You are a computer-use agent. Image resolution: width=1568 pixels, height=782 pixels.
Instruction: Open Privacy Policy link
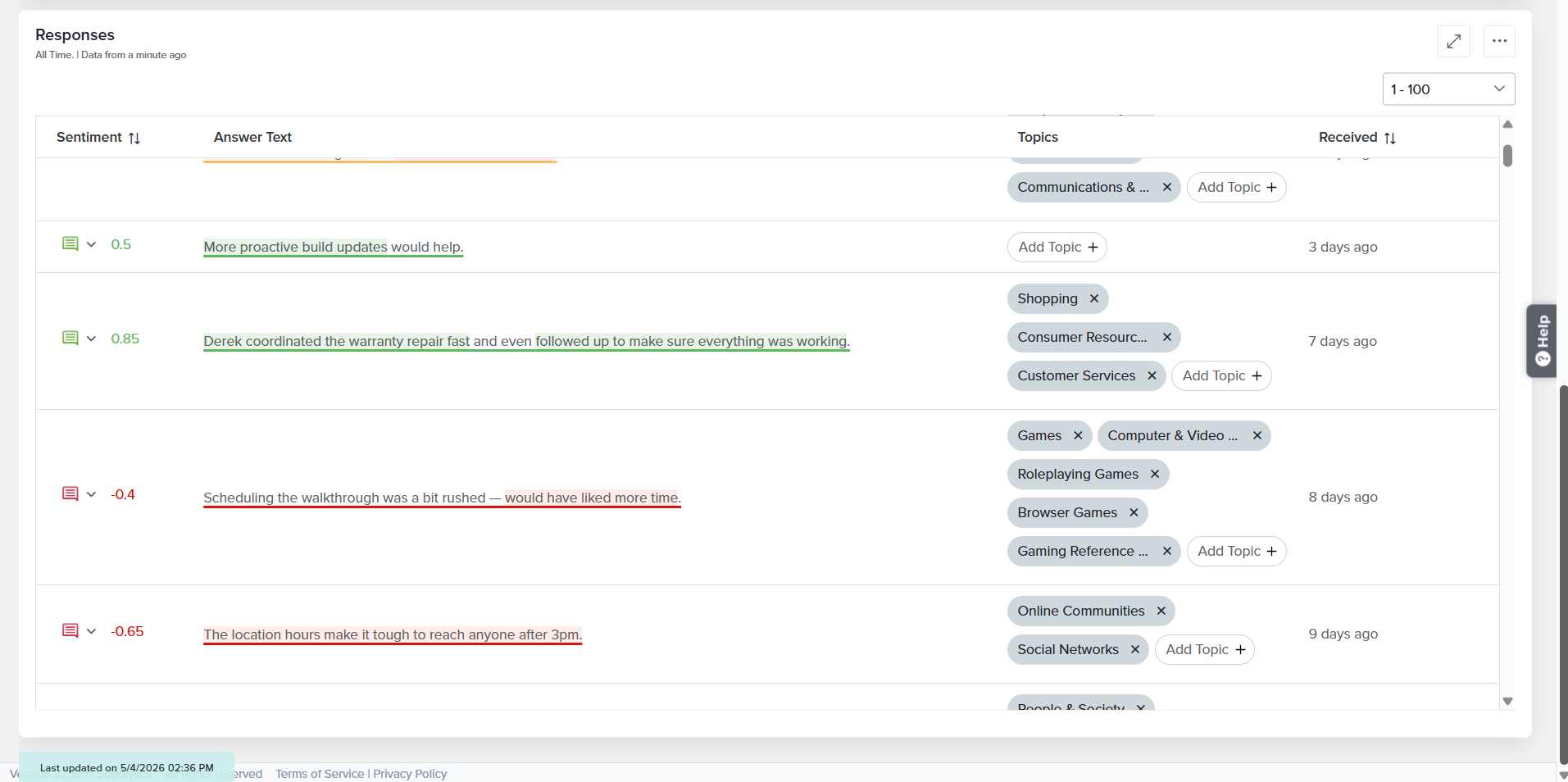point(410,774)
